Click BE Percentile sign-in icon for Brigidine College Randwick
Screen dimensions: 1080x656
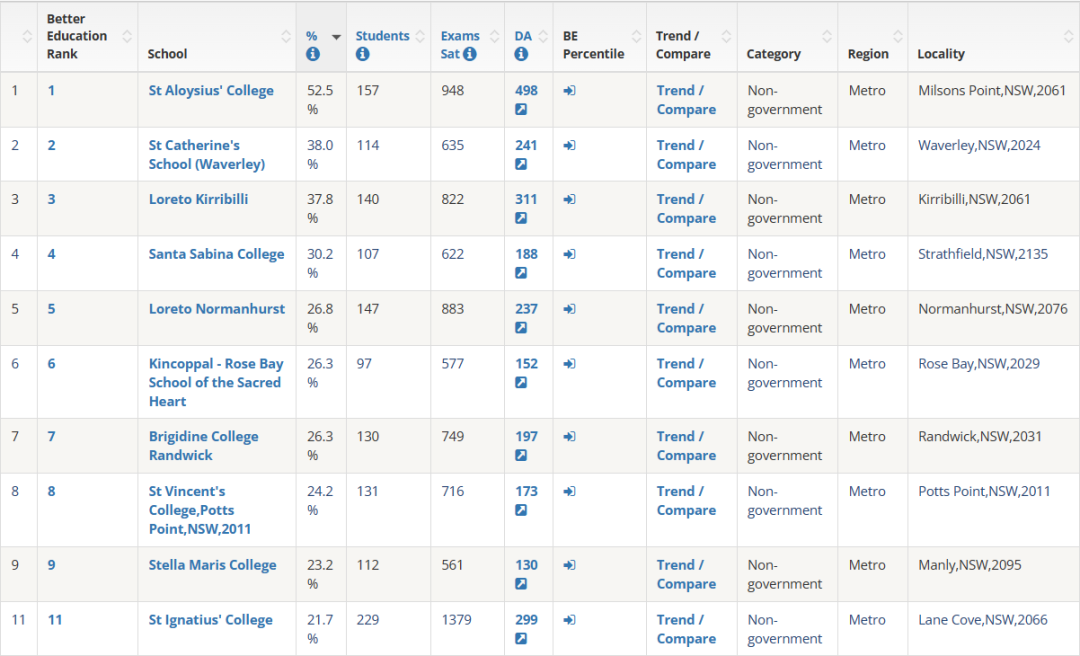(569, 436)
